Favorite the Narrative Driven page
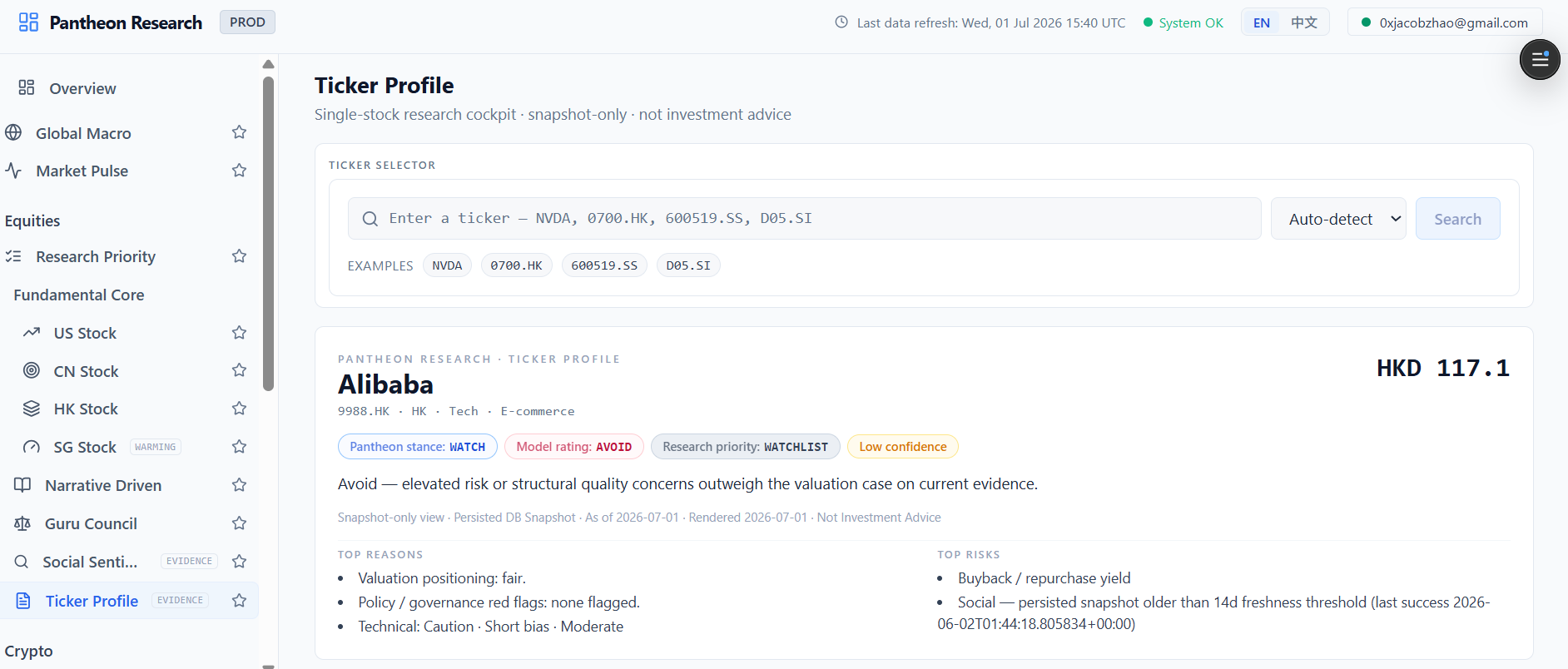The image size is (1568, 669). point(239,485)
